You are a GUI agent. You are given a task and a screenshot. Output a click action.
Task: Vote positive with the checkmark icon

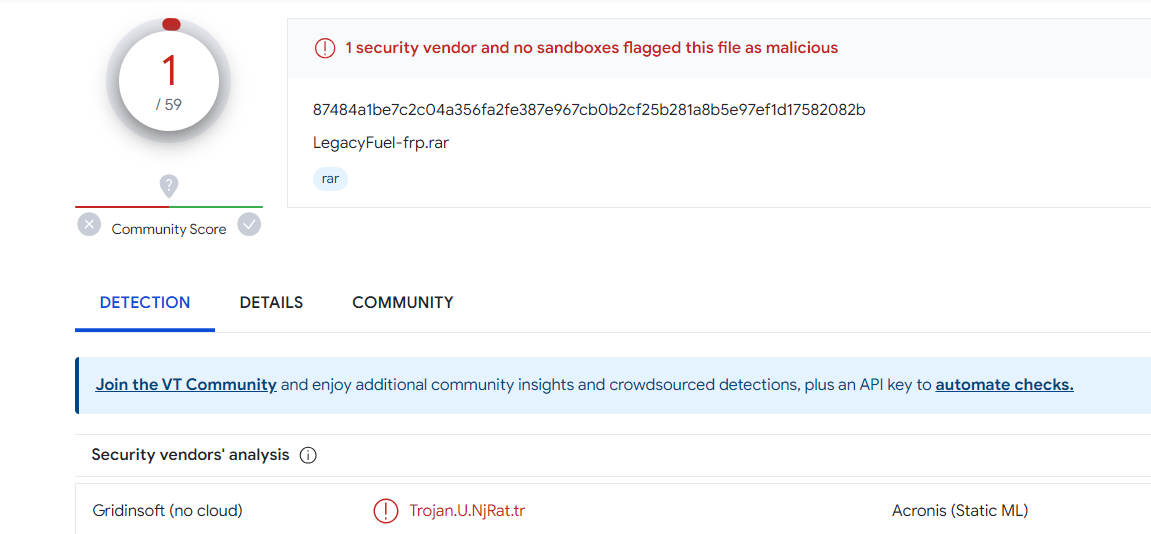249,225
